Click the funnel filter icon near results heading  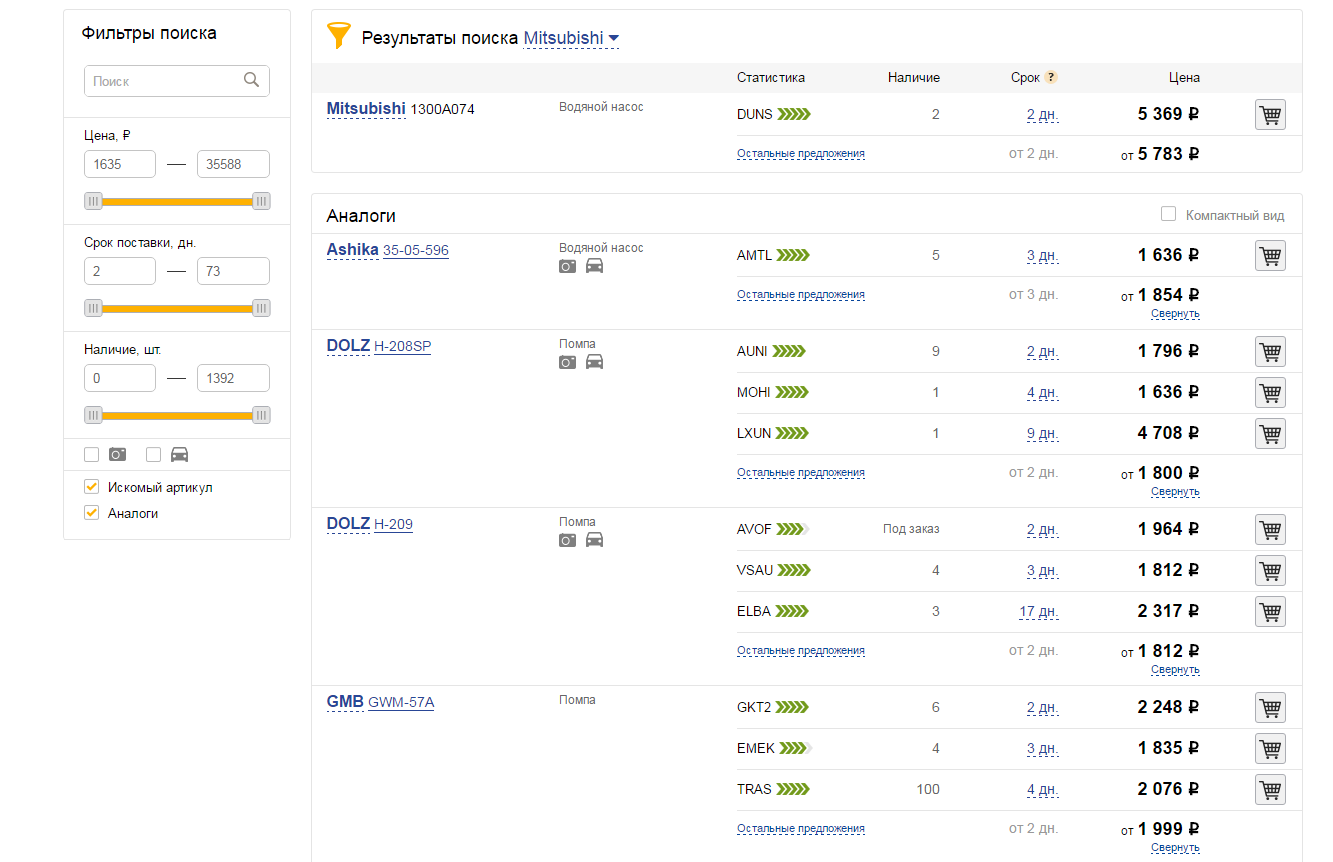(339, 37)
